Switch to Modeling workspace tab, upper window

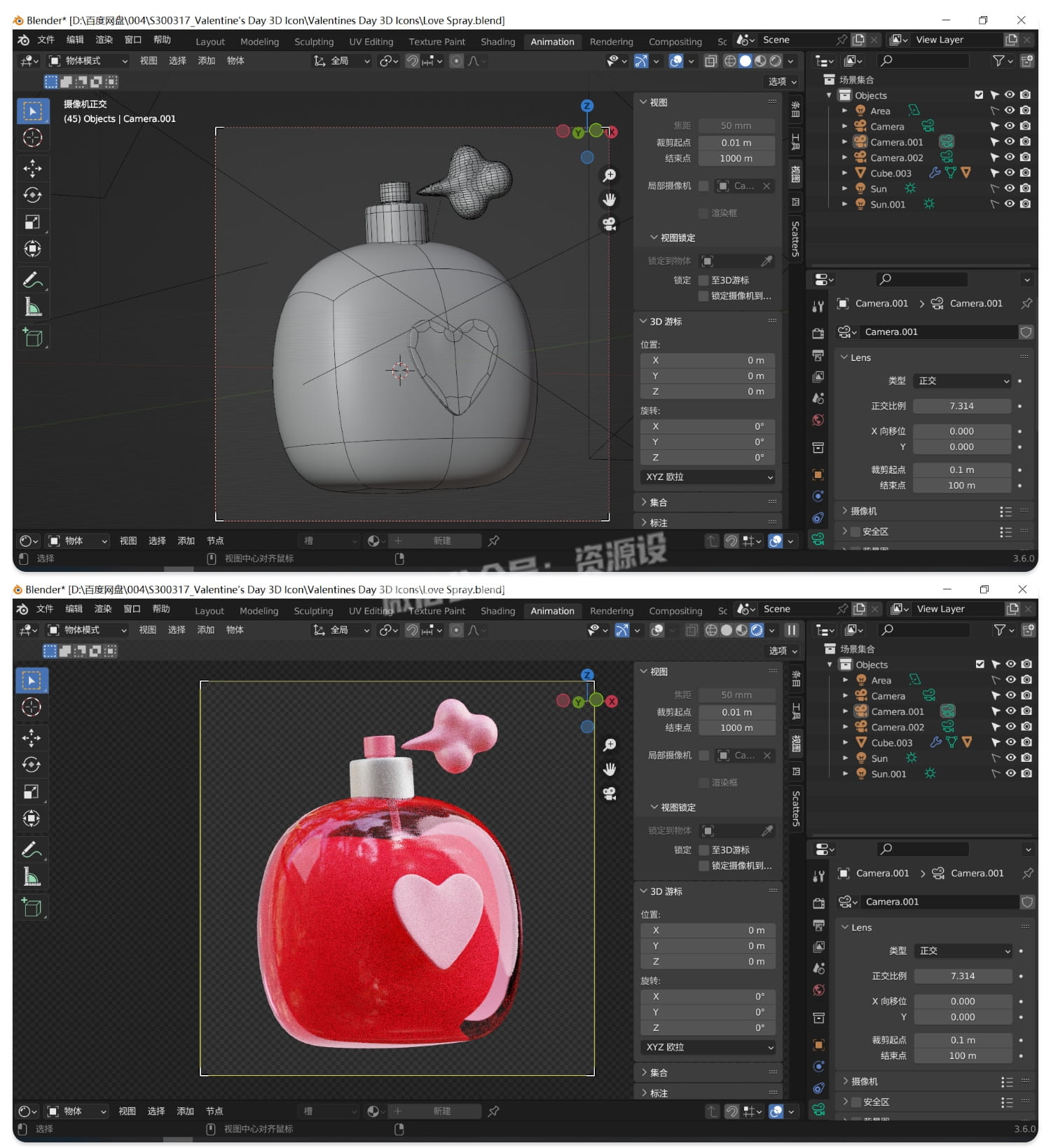pyautogui.click(x=259, y=42)
